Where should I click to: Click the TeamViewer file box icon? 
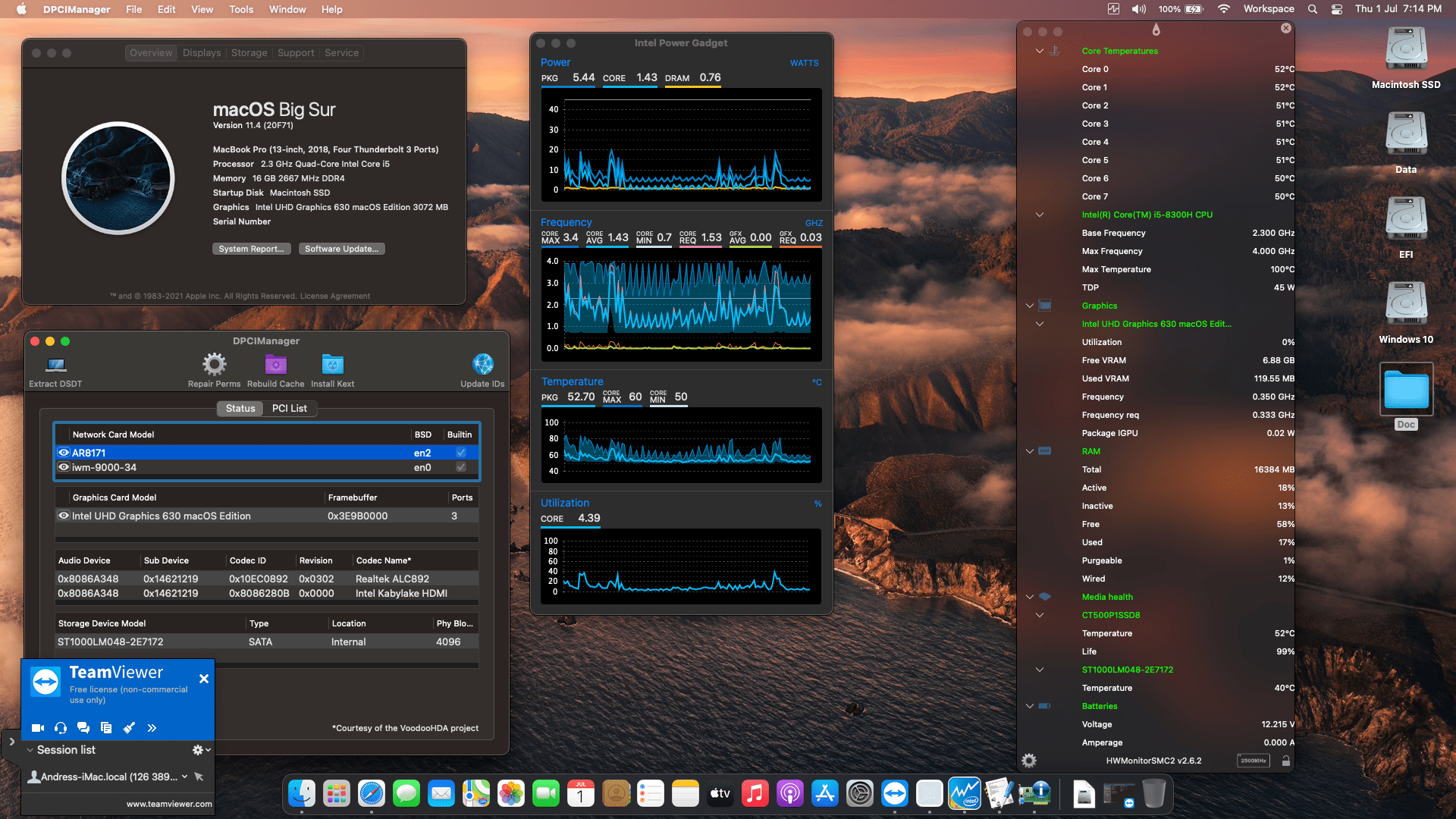click(x=106, y=728)
